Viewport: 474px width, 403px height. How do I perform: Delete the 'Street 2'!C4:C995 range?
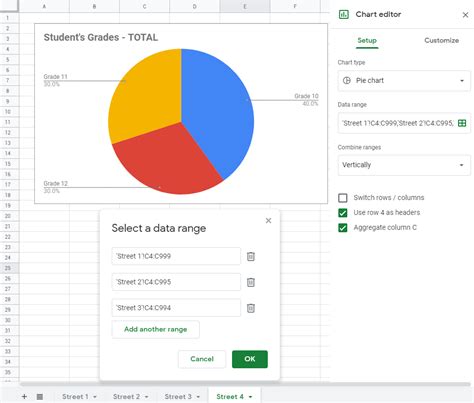[x=251, y=282]
